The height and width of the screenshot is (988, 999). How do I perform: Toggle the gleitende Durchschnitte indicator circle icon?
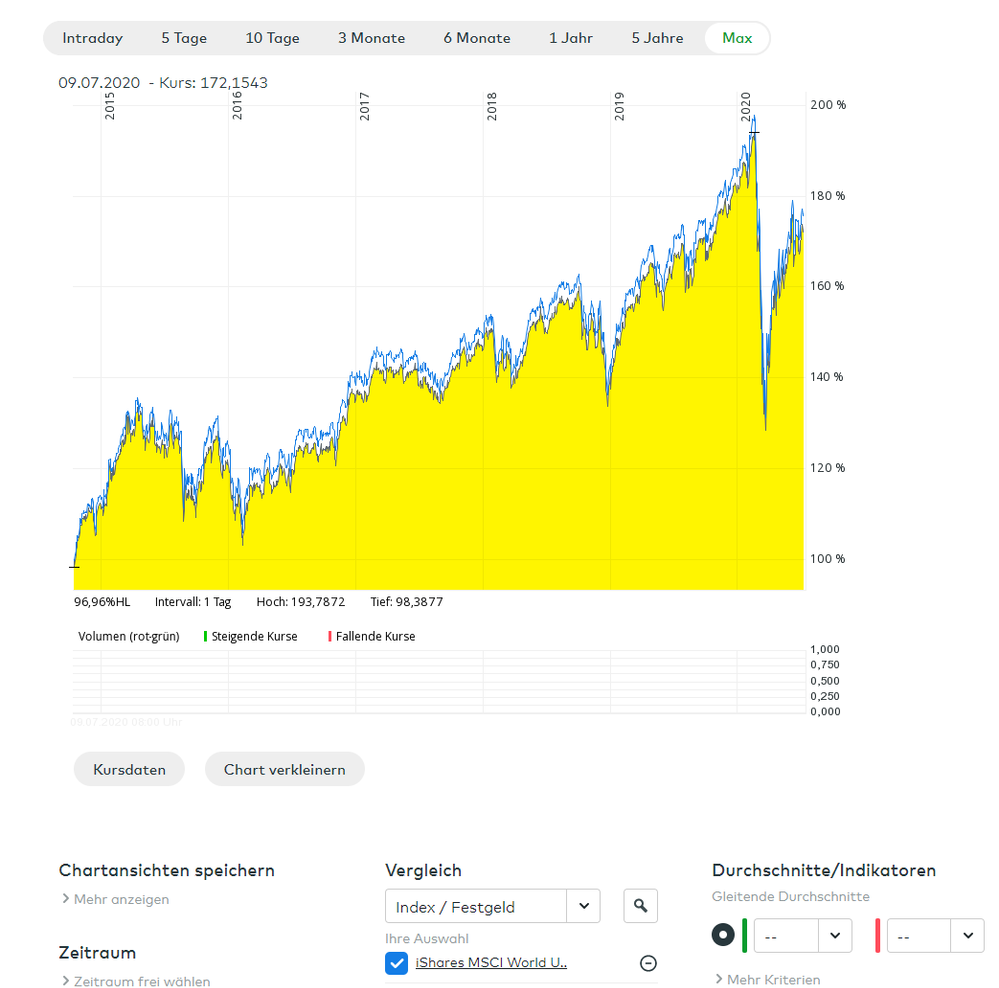pos(724,935)
